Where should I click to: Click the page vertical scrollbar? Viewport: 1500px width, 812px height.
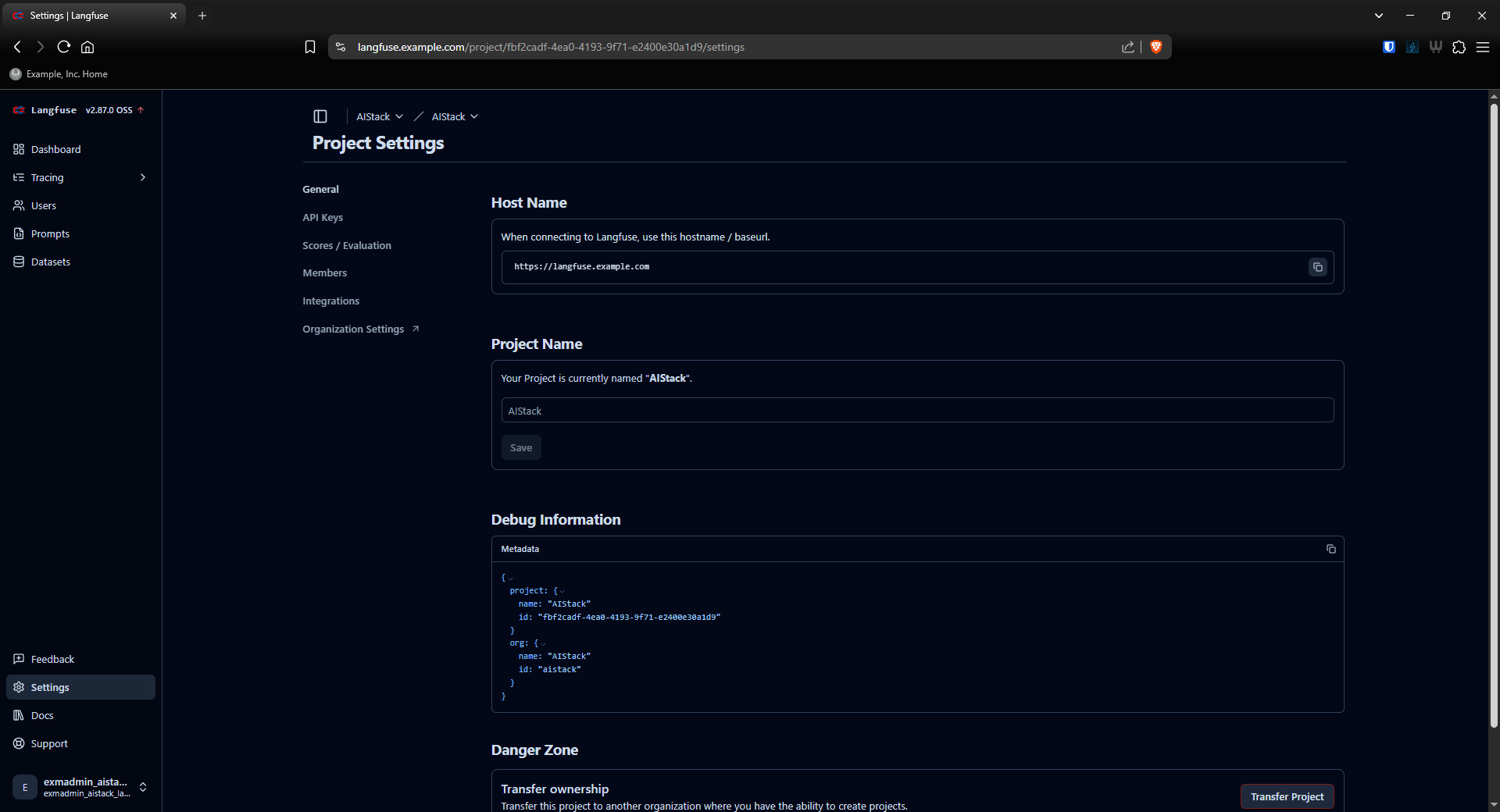[1493, 414]
